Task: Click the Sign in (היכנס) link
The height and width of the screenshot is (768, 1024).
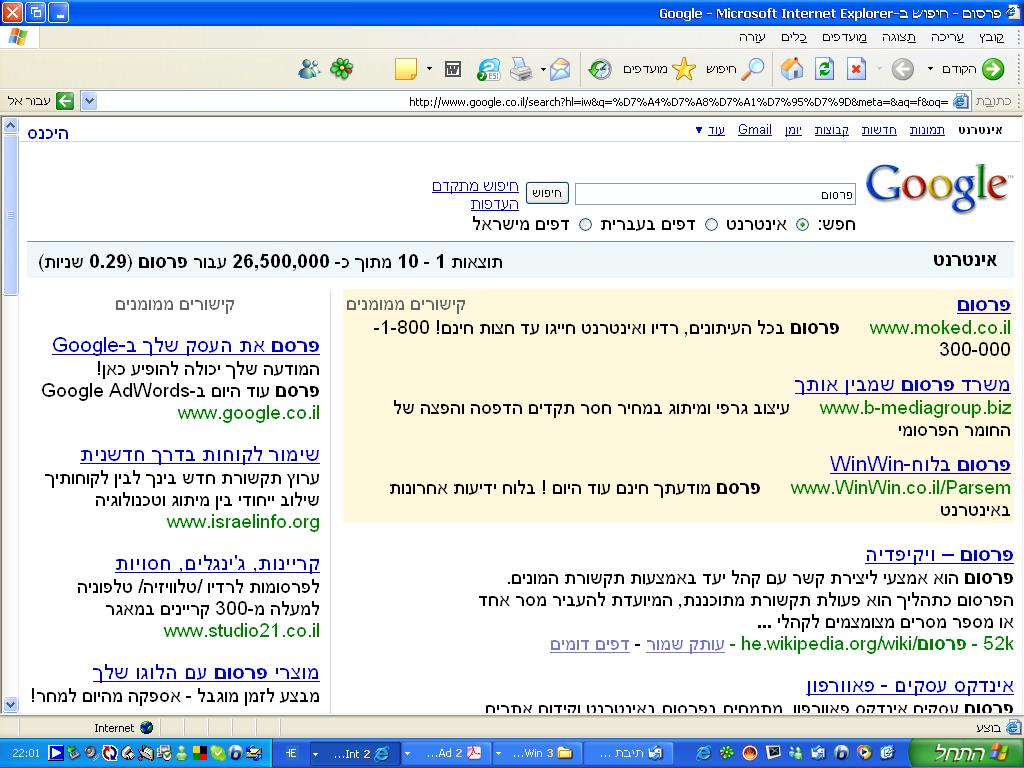Action: [x=48, y=133]
